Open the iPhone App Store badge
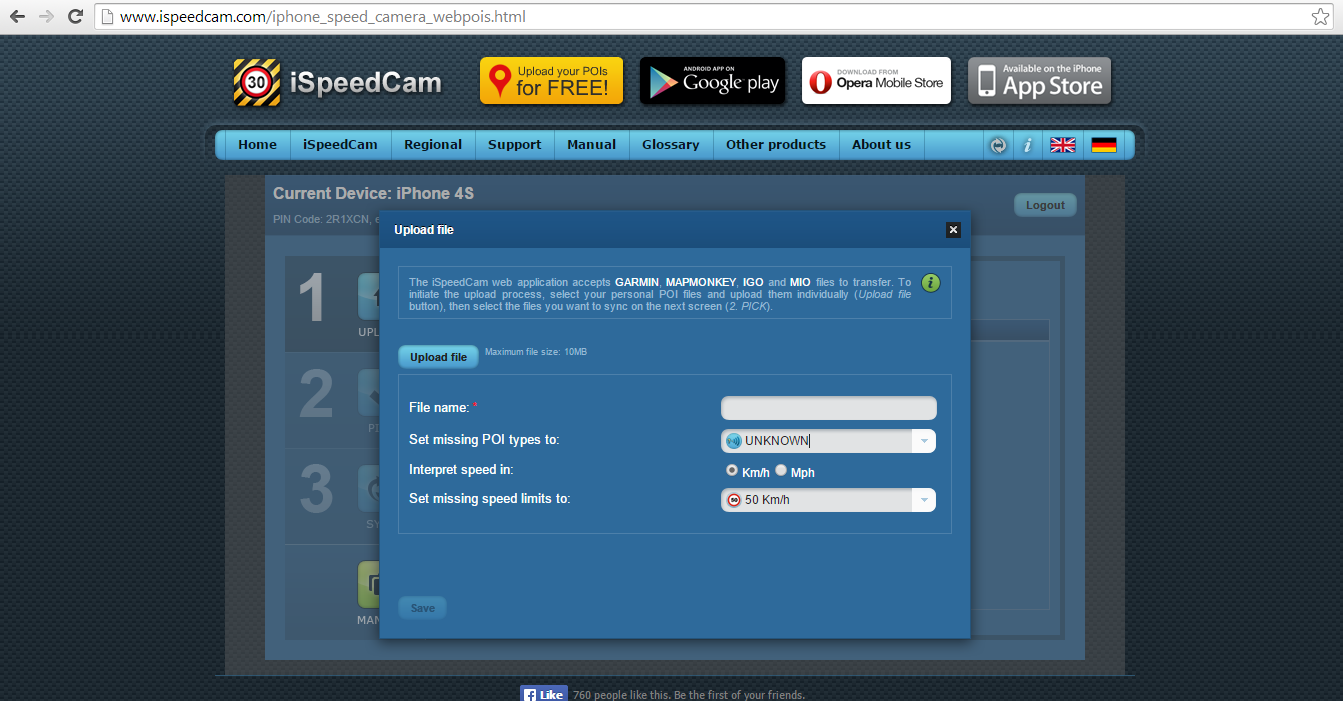Image resolution: width=1343 pixels, height=701 pixels. tap(1040, 81)
